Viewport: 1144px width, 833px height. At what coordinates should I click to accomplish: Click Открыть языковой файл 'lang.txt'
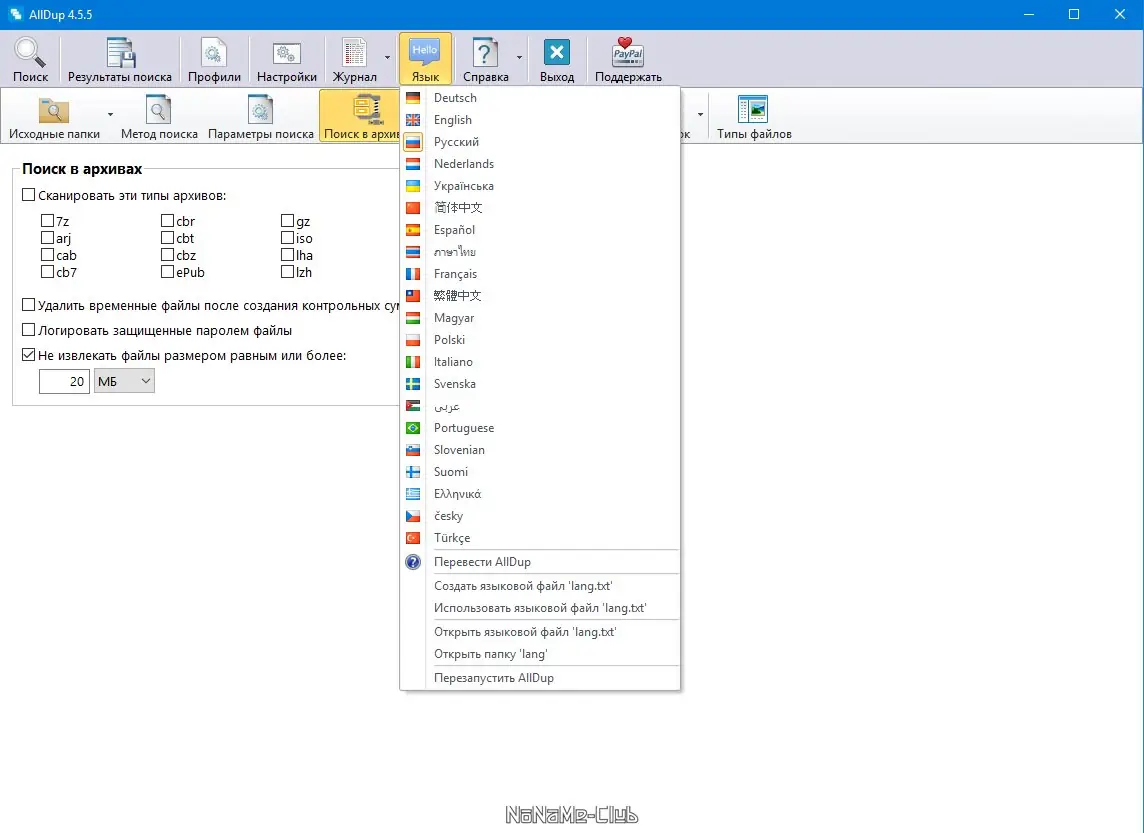coord(525,632)
